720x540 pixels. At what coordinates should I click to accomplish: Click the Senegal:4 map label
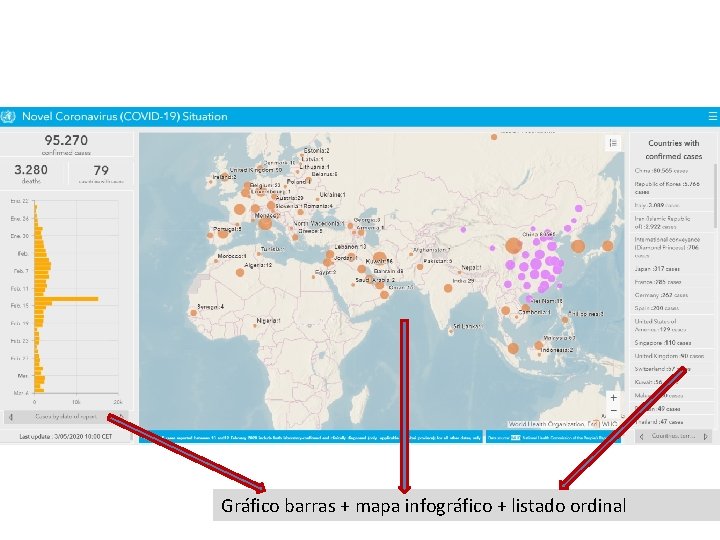[210, 307]
